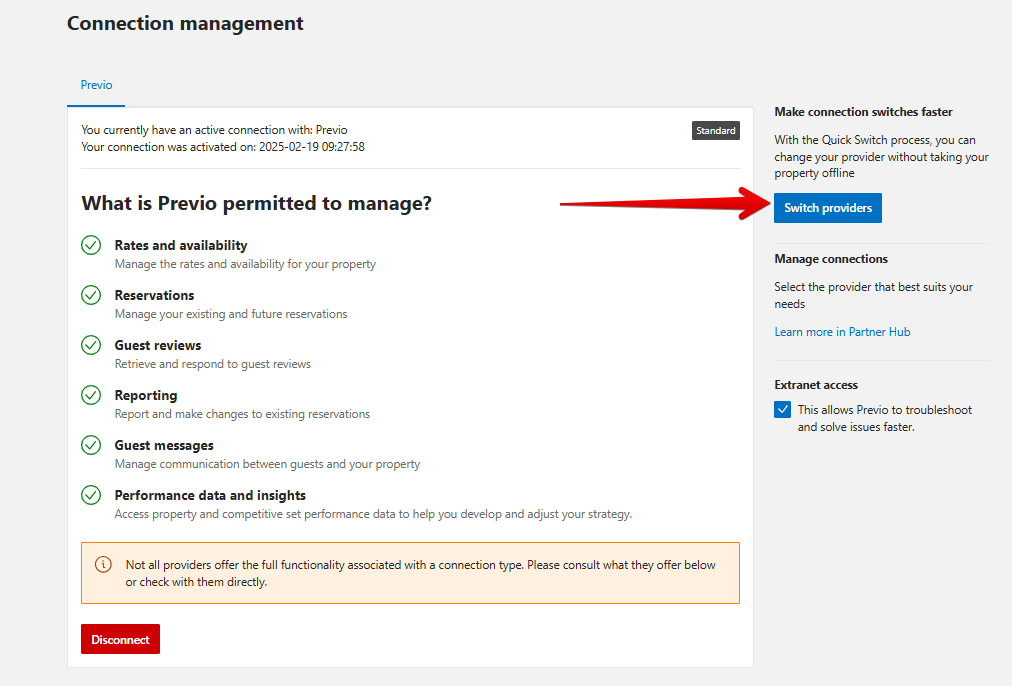
Task: Click Access property and competitive set description
Action: tap(373, 514)
